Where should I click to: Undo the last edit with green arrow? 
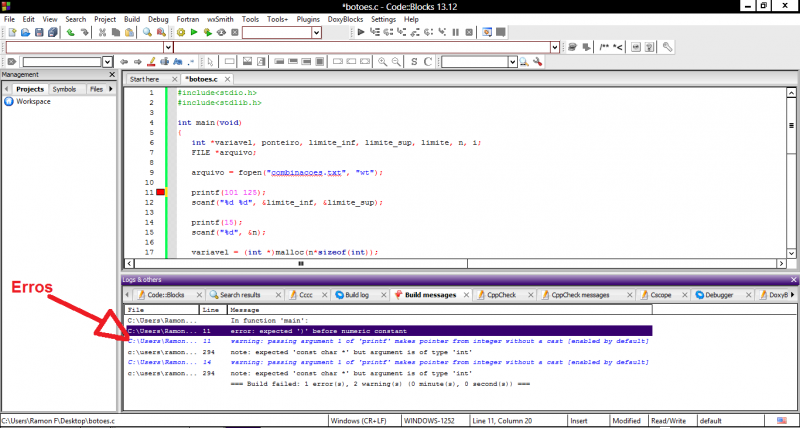tap(70, 33)
